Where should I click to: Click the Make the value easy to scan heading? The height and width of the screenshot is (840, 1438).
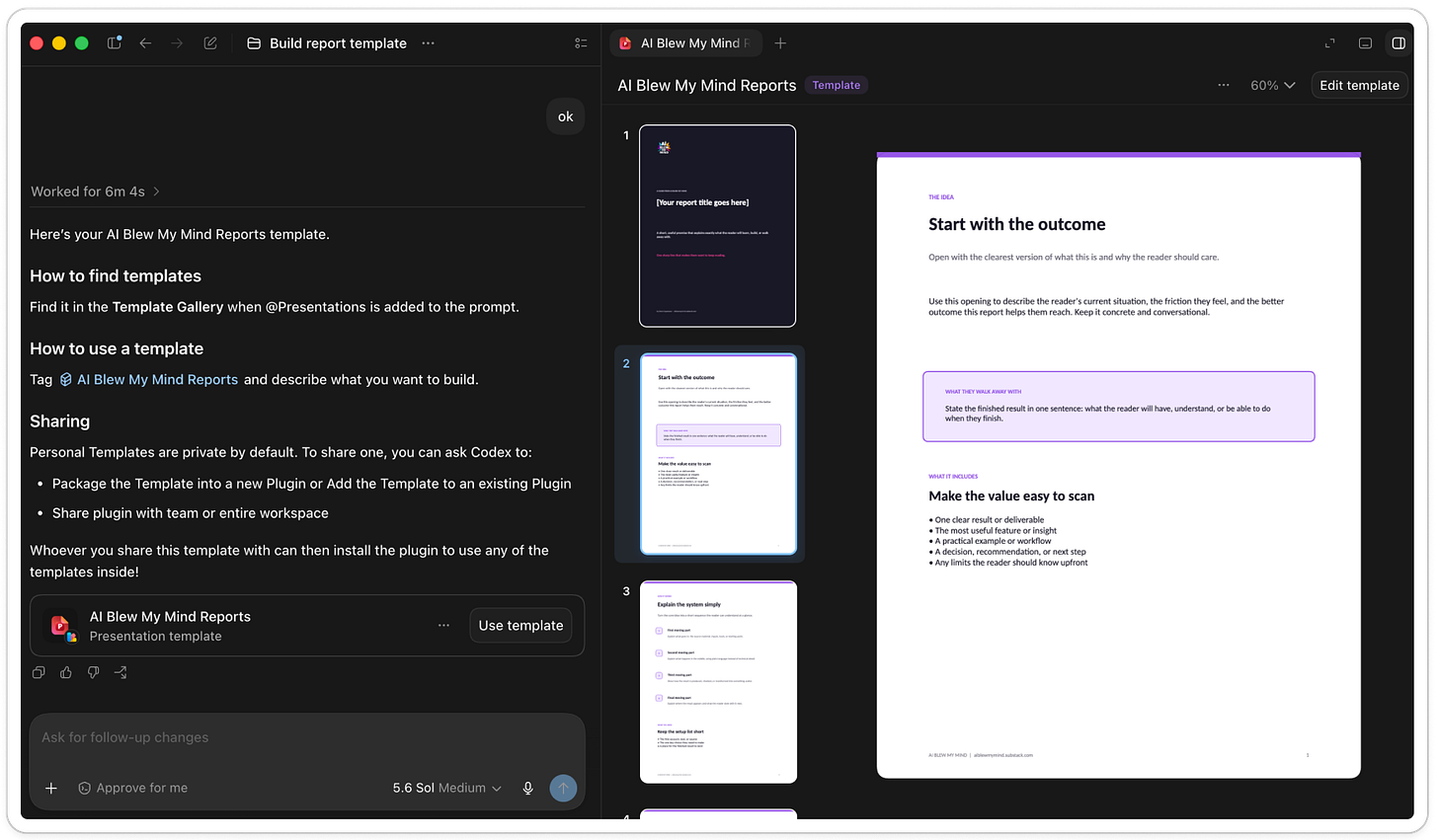pyautogui.click(x=1011, y=496)
